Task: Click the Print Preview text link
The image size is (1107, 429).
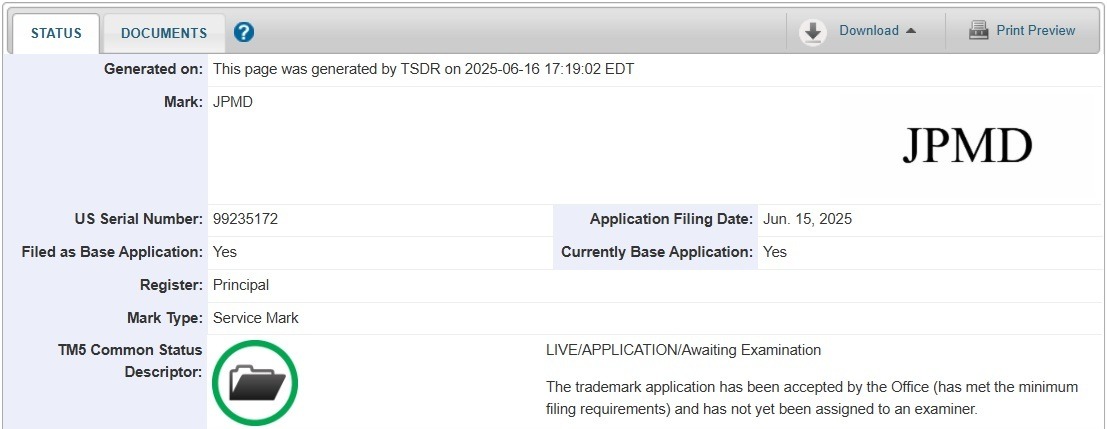Action: (1035, 31)
